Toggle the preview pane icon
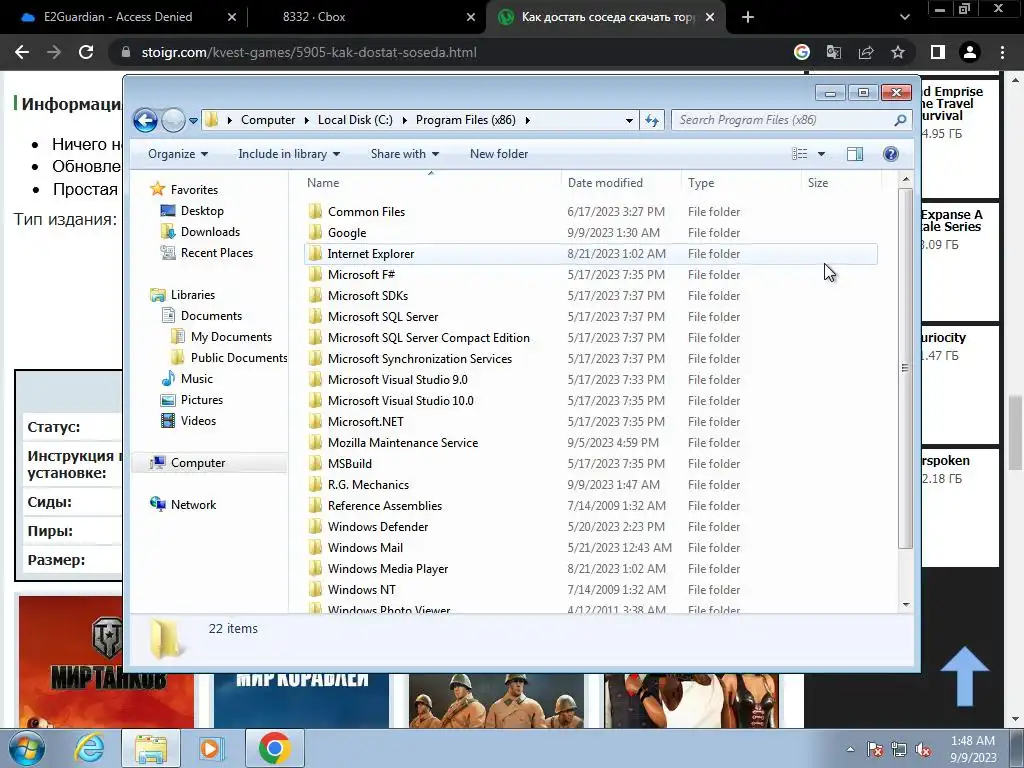Viewport: 1024px width, 768px height. point(855,154)
